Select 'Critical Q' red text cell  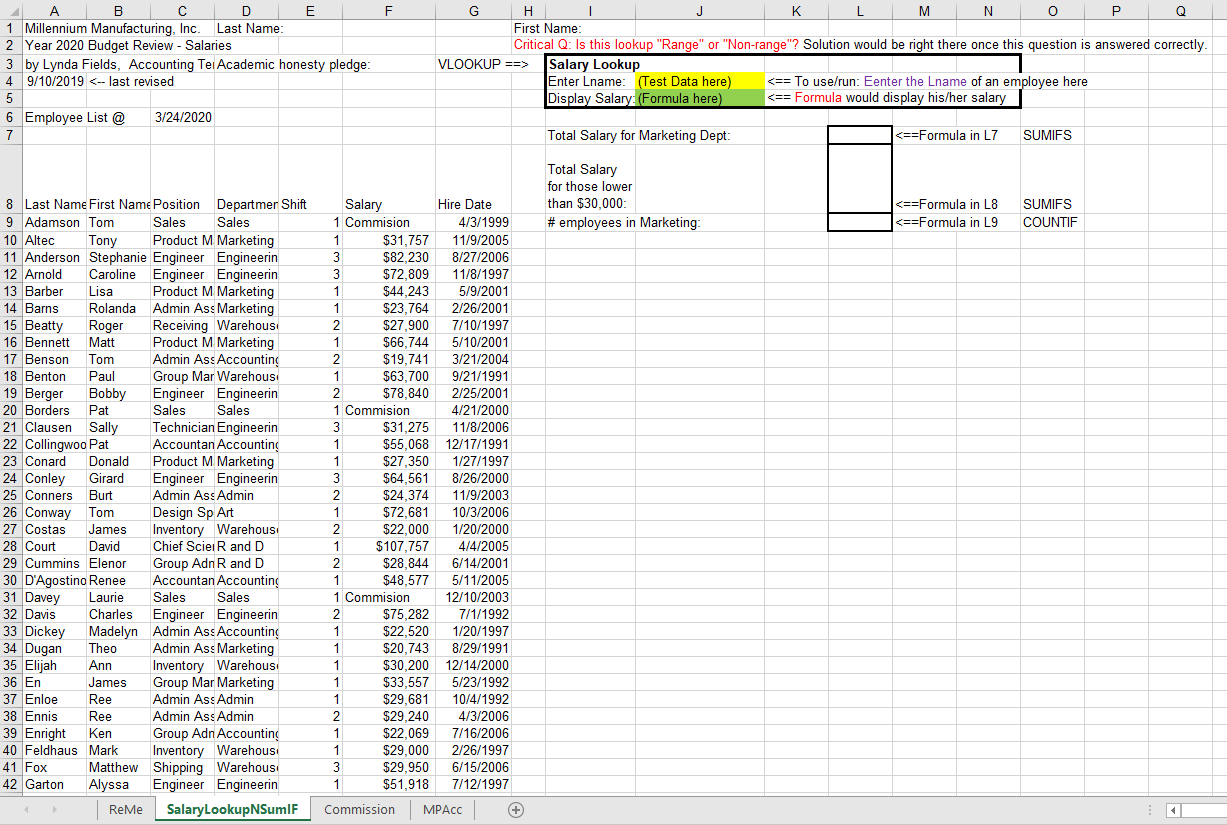pyautogui.click(x=656, y=45)
